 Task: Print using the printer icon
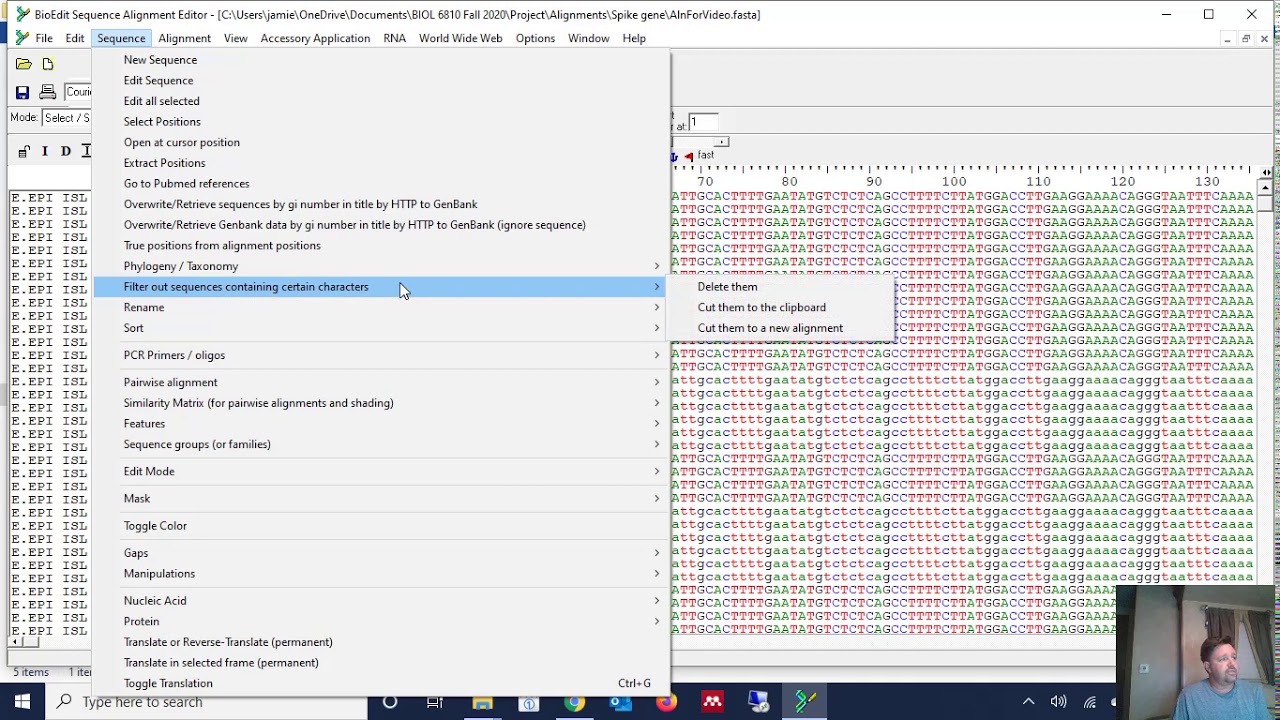pos(47,92)
